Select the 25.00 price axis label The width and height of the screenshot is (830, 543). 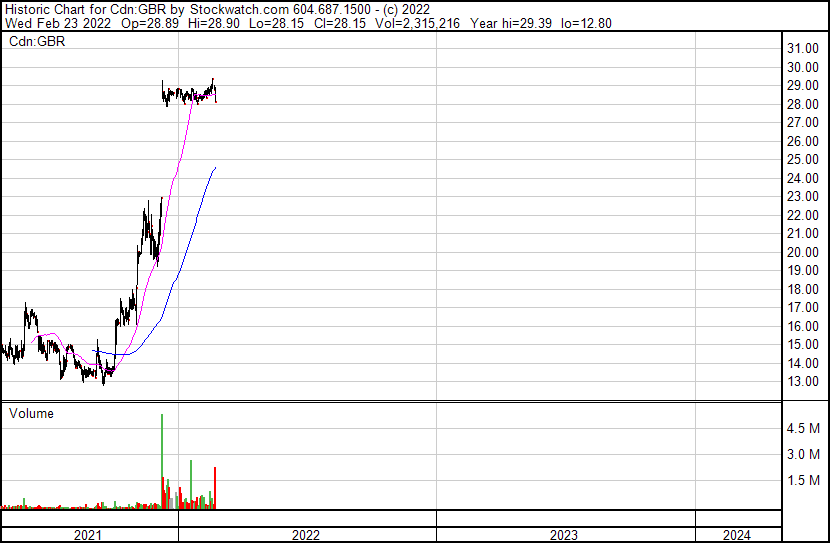pos(802,160)
